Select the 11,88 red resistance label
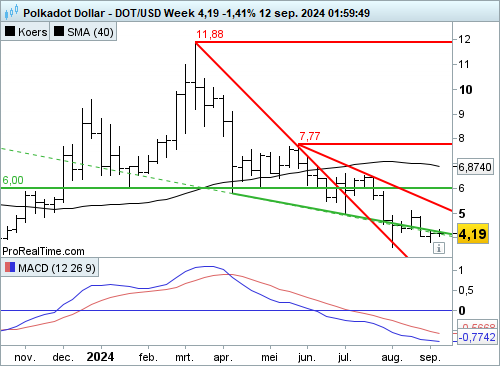500x366 pixels. pyautogui.click(x=210, y=34)
